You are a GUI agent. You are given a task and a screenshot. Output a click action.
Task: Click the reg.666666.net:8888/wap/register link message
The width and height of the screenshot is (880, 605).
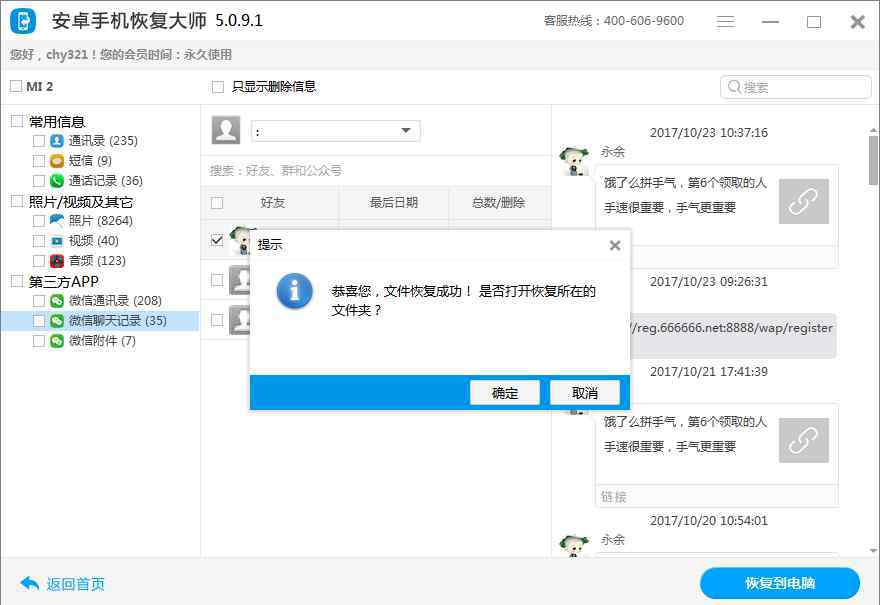click(733, 335)
